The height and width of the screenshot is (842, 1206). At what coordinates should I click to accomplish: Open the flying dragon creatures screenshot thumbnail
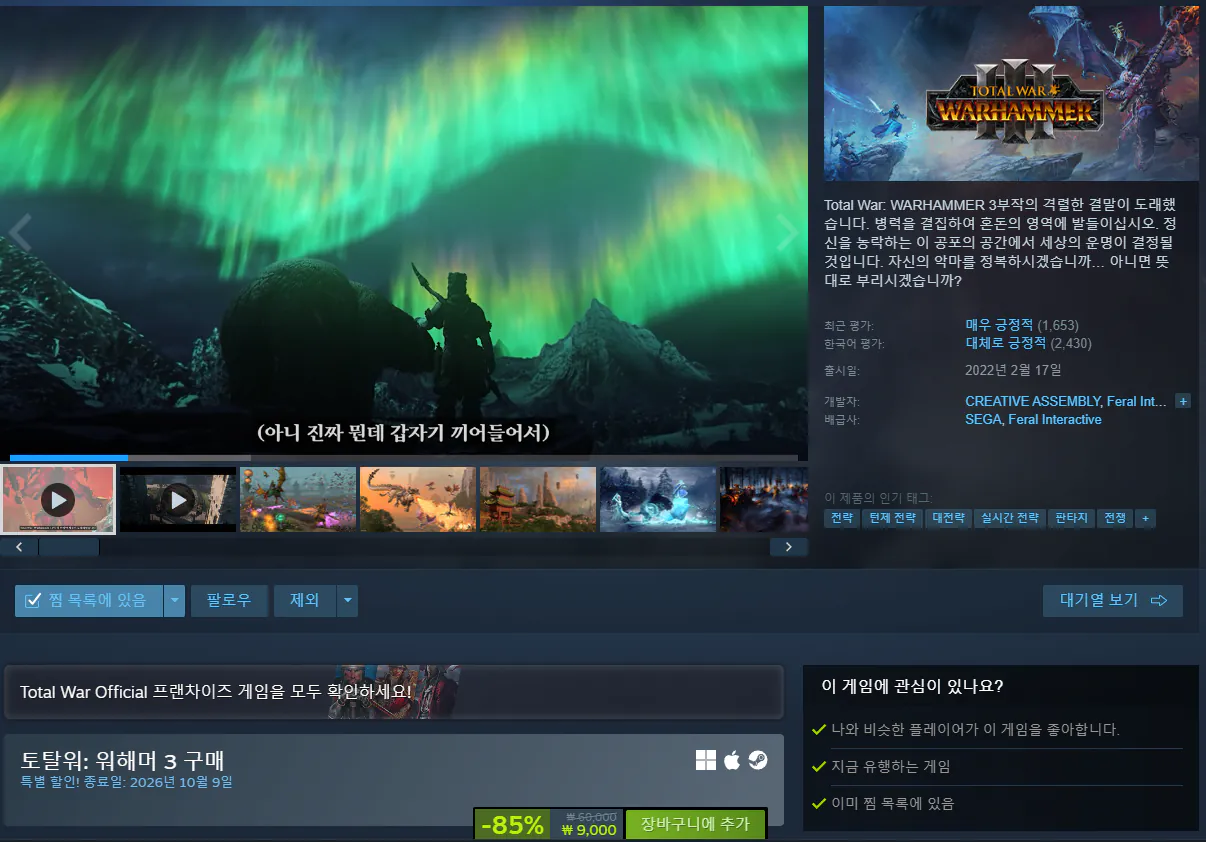298,499
